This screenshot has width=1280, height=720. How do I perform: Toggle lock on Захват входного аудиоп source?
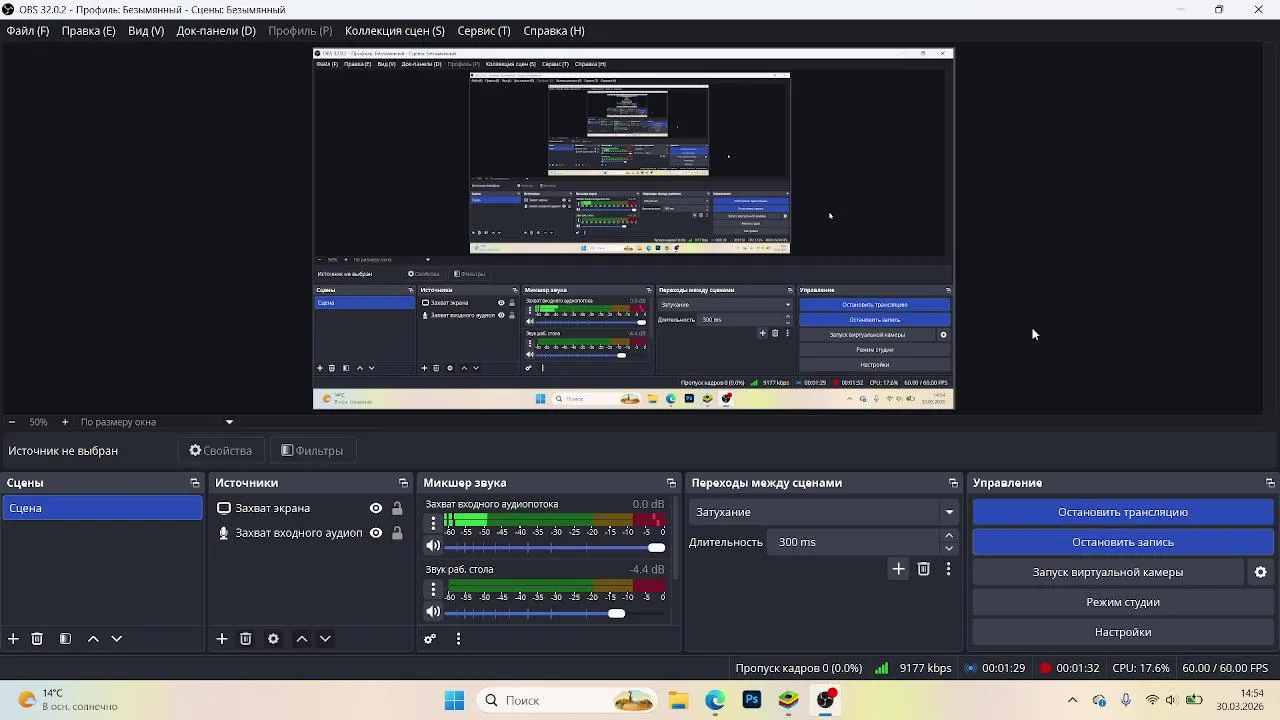[x=397, y=533]
